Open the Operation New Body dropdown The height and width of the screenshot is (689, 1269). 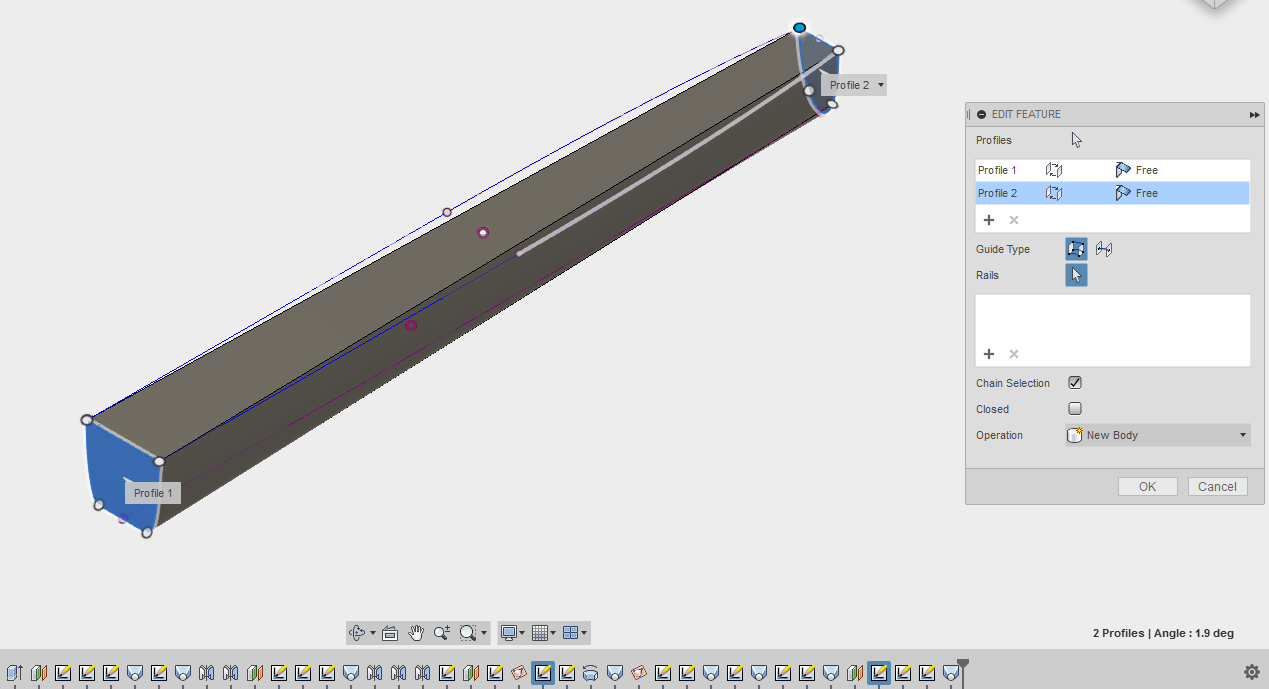click(x=1157, y=435)
